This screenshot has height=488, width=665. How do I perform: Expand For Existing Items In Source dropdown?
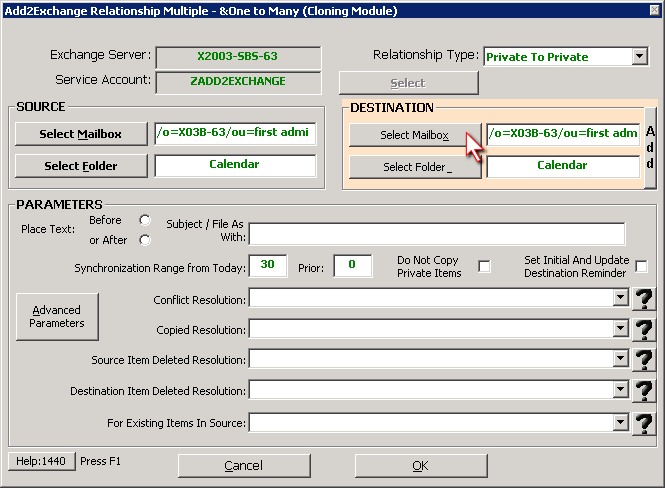620,422
